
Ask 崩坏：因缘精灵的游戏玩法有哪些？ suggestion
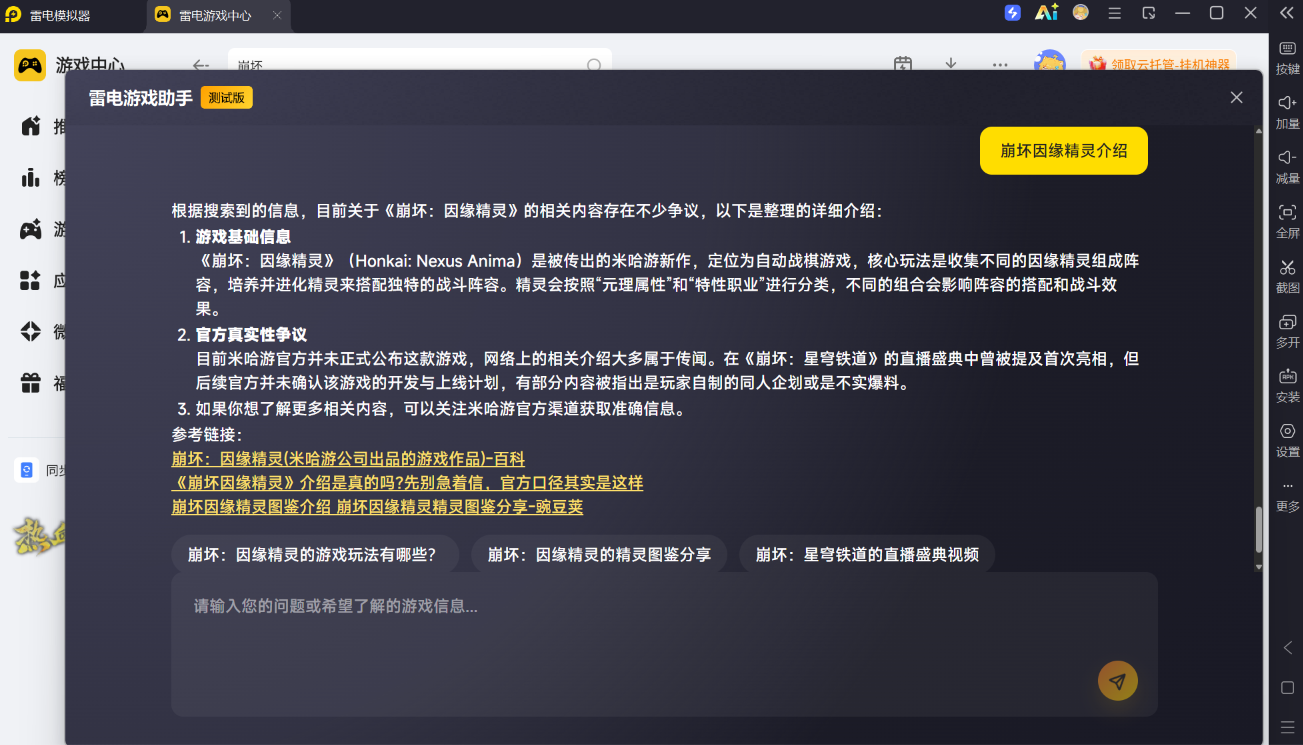pos(316,555)
